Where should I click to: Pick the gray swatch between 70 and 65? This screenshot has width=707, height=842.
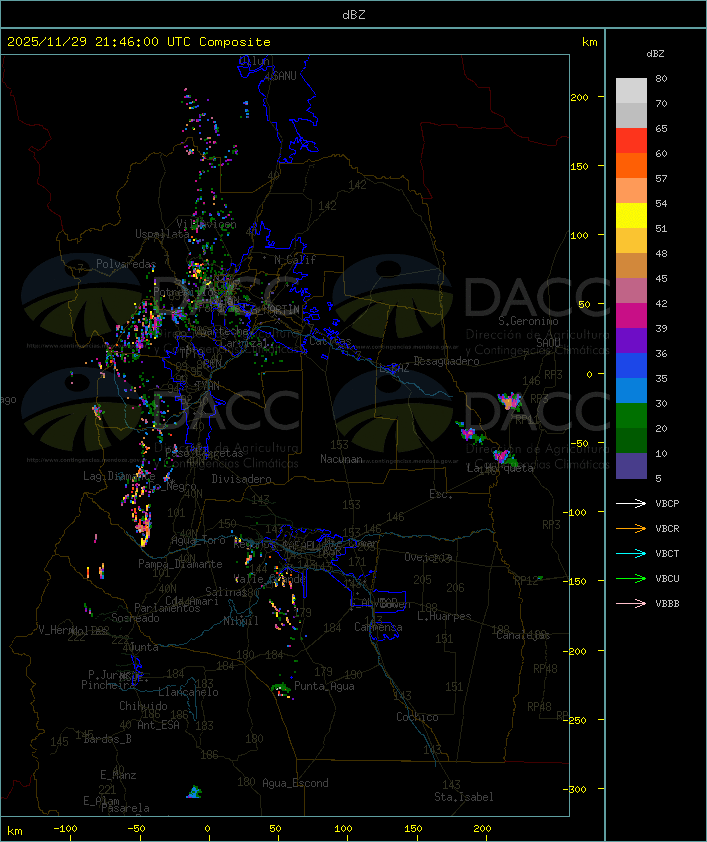(631, 115)
